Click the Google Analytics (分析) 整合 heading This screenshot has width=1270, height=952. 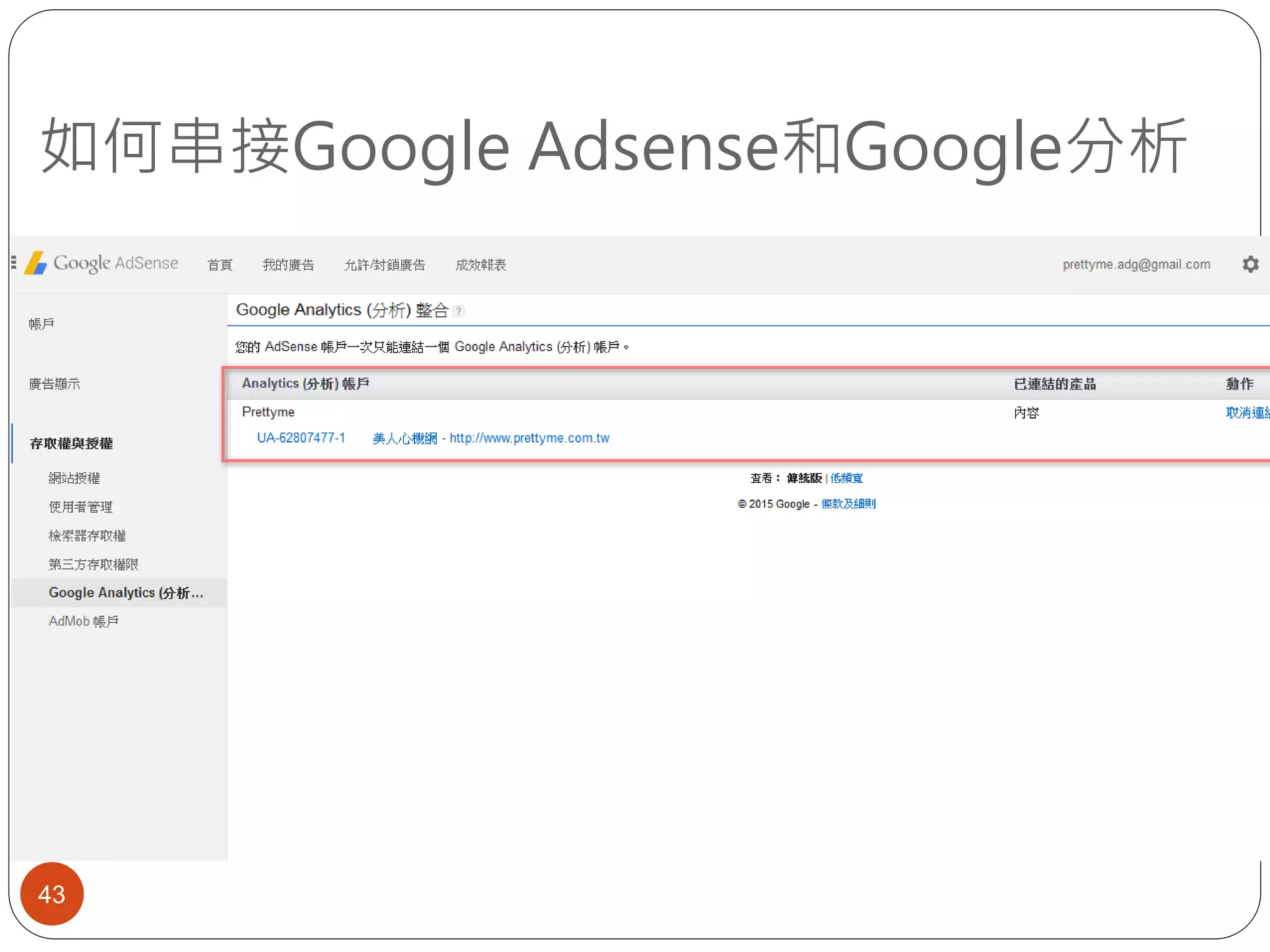click(342, 310)
